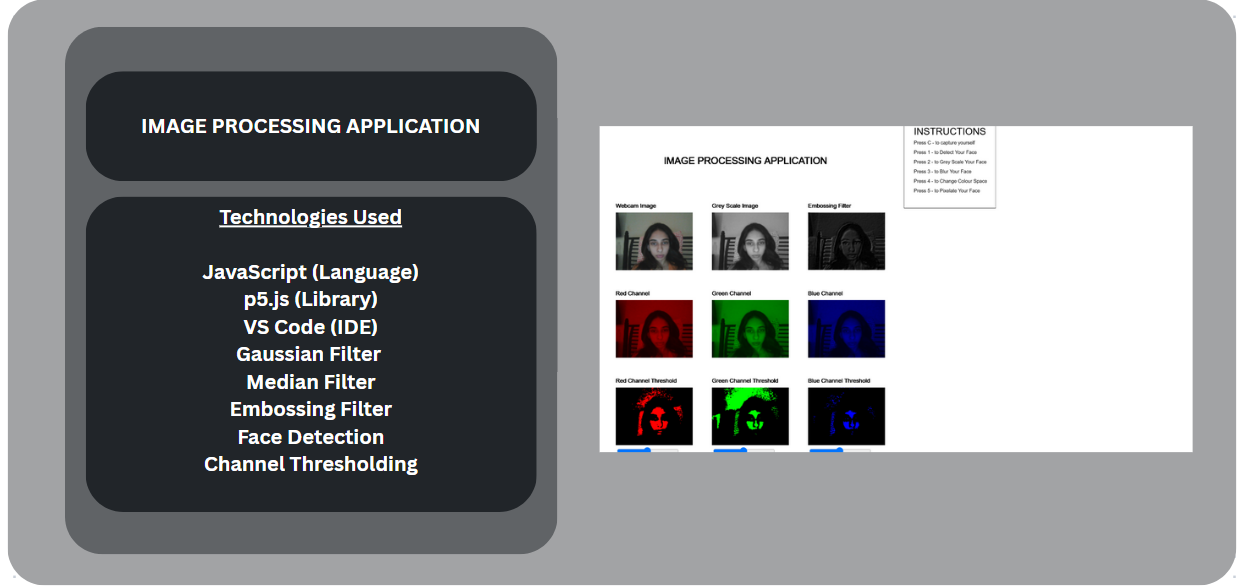The height and width of the screenshot is (588, 1246).
Task: Click "Press C - to capture yourself"
Action: pos(944,143)
